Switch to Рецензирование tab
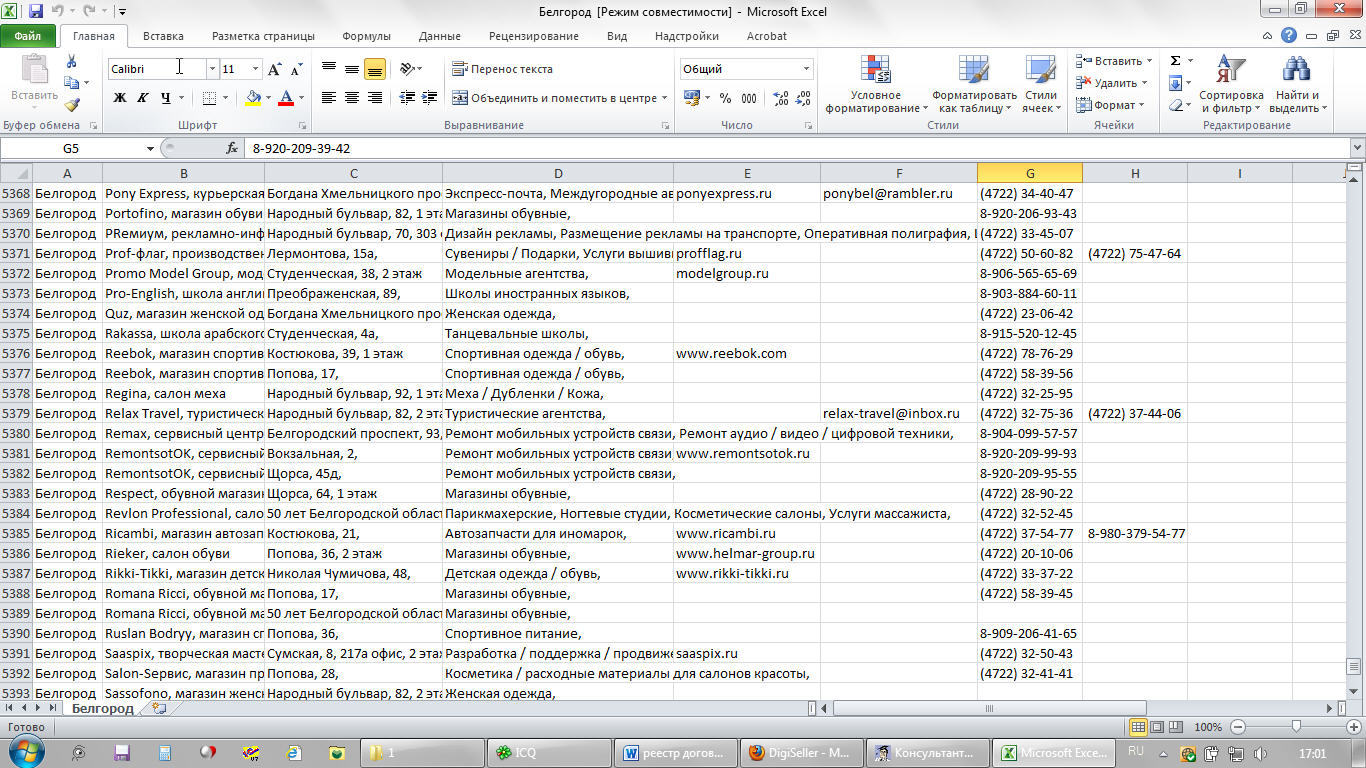This screenshot has width=1366, height=768. [534, 36]
